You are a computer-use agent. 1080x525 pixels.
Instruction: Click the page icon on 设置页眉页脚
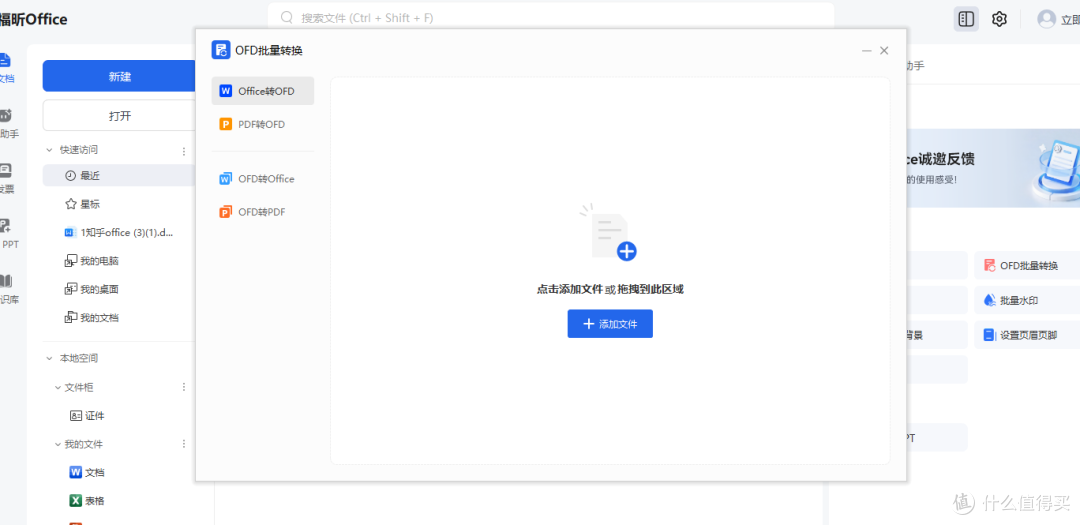click(990, 336)
